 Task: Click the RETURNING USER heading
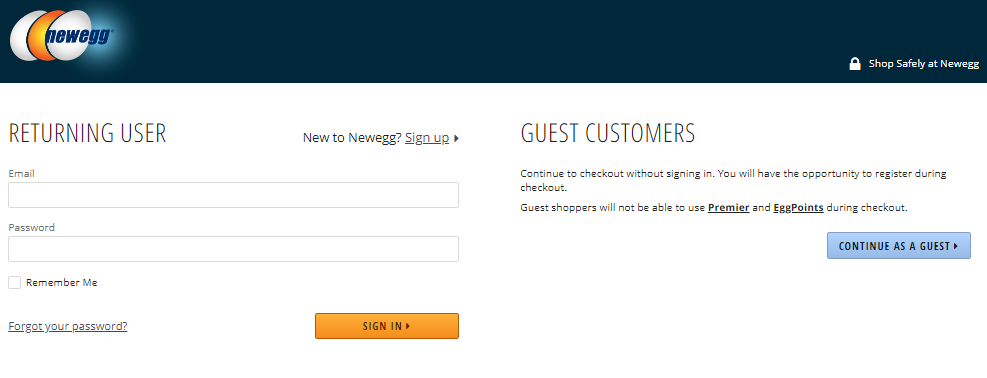coord(87,133)
